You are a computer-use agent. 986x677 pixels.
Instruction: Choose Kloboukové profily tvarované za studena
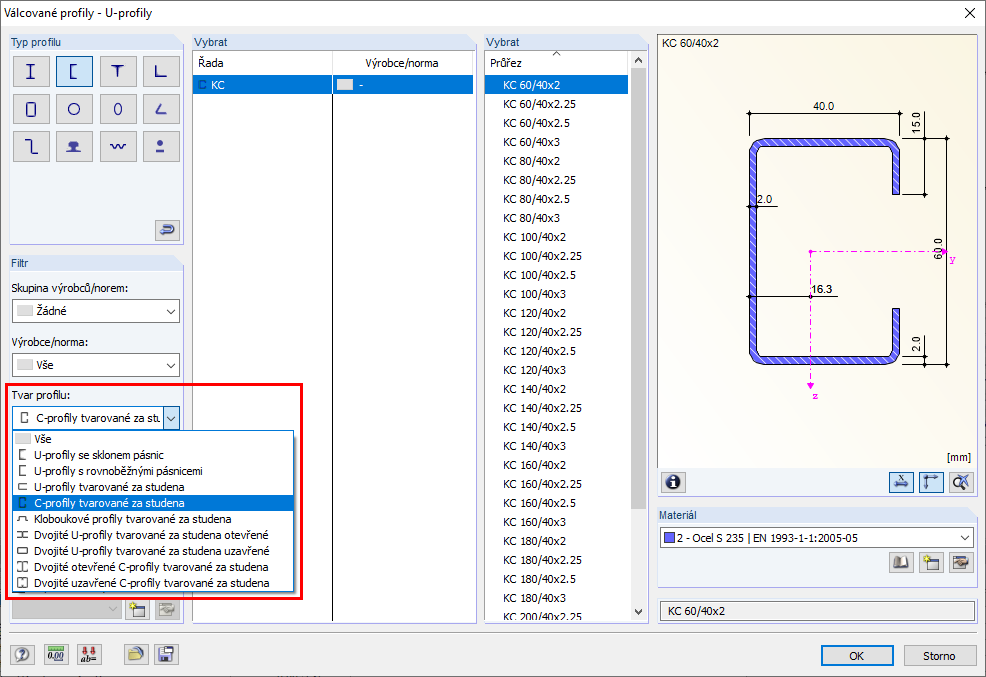[x=153, y=519]
